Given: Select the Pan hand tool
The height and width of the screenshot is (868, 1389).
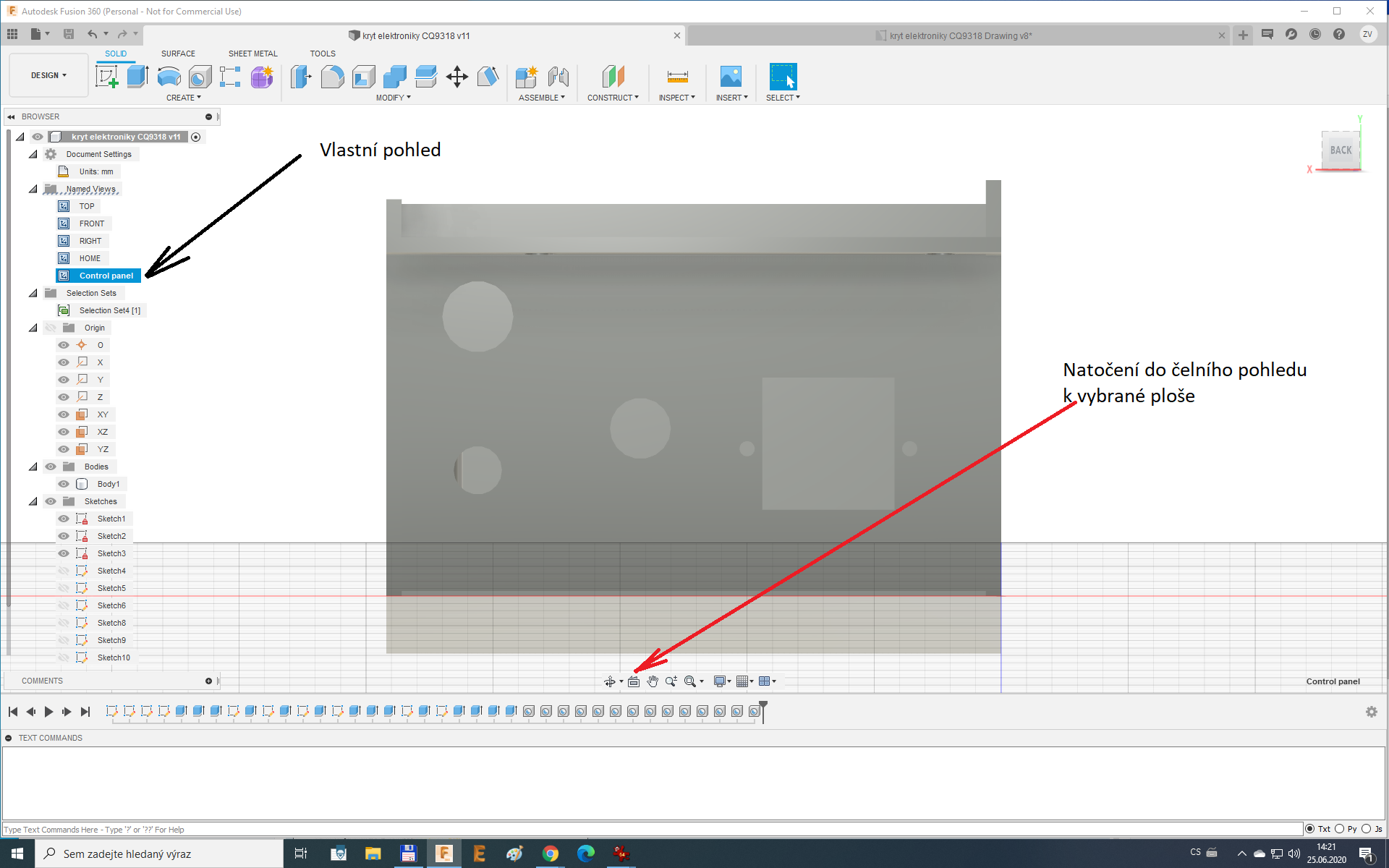Looking at the screenshot, I should point(653,681).
